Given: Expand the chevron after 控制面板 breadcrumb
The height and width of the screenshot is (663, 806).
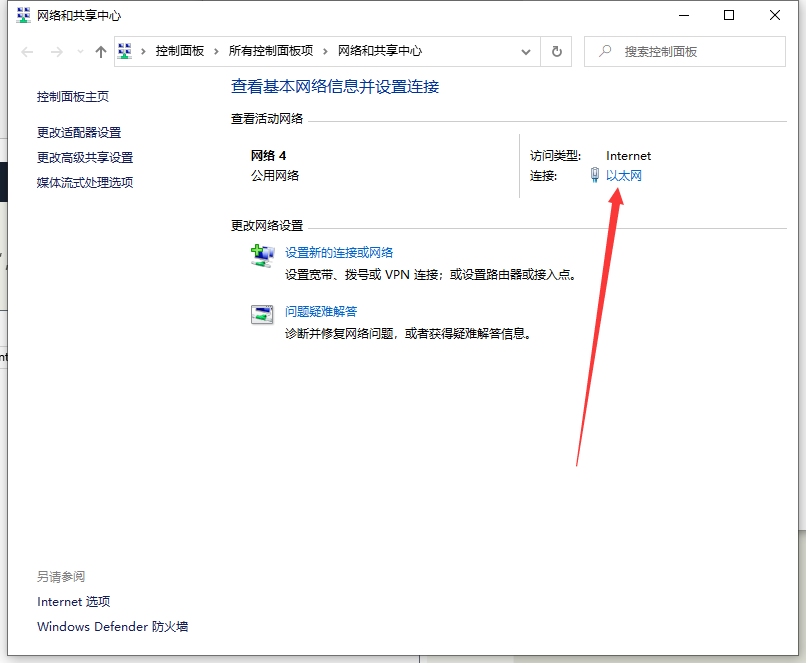Looking at the screenshot, I should pyautogui.click(x=217, y=51).
